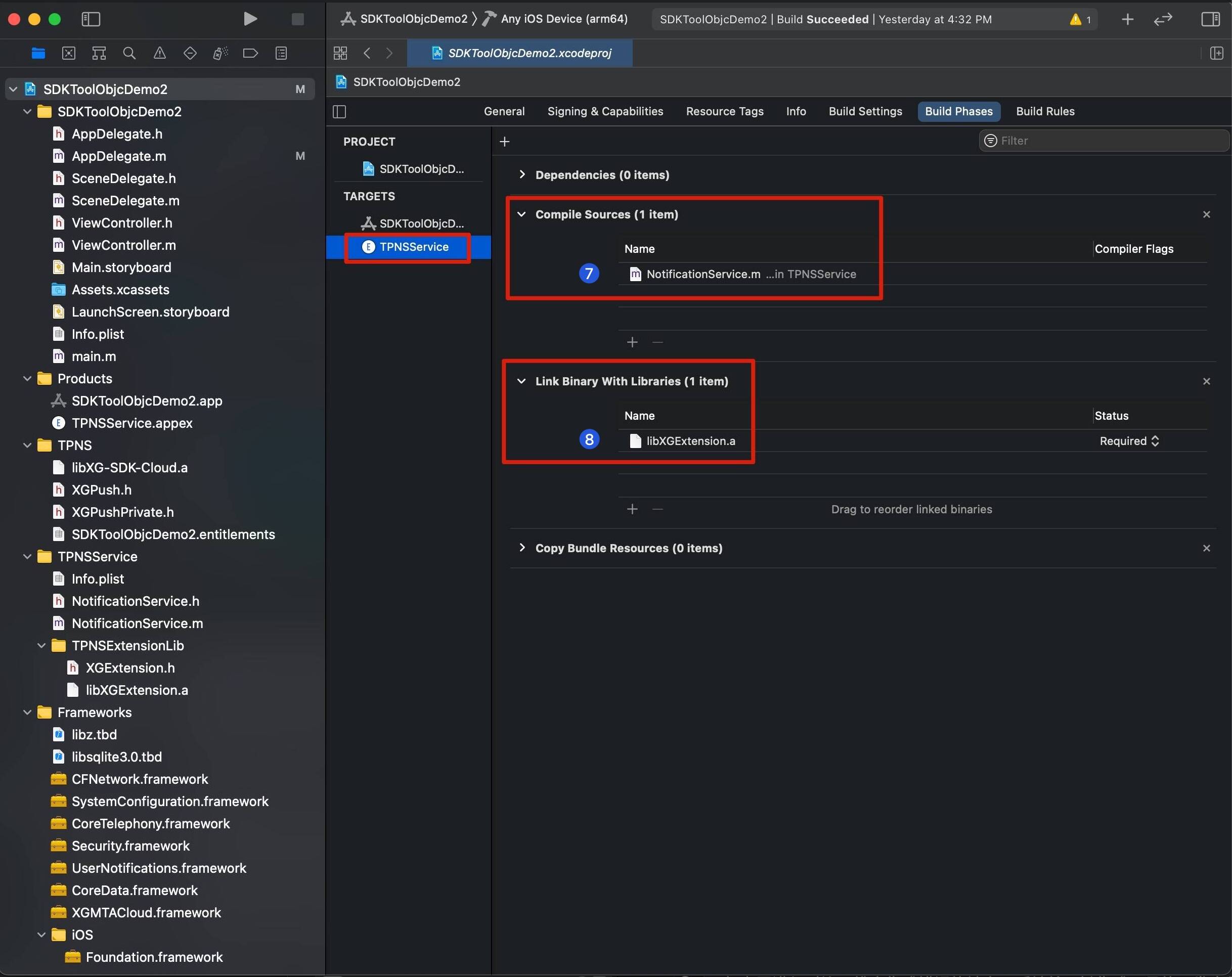Remove the Copy Bundle Resources phase
1232x977 pixels.
pos(1206,548)
